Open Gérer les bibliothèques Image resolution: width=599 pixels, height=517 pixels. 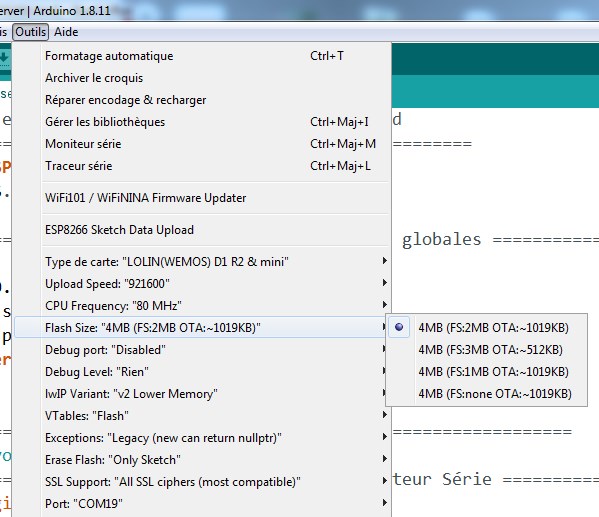click(201, 122)
